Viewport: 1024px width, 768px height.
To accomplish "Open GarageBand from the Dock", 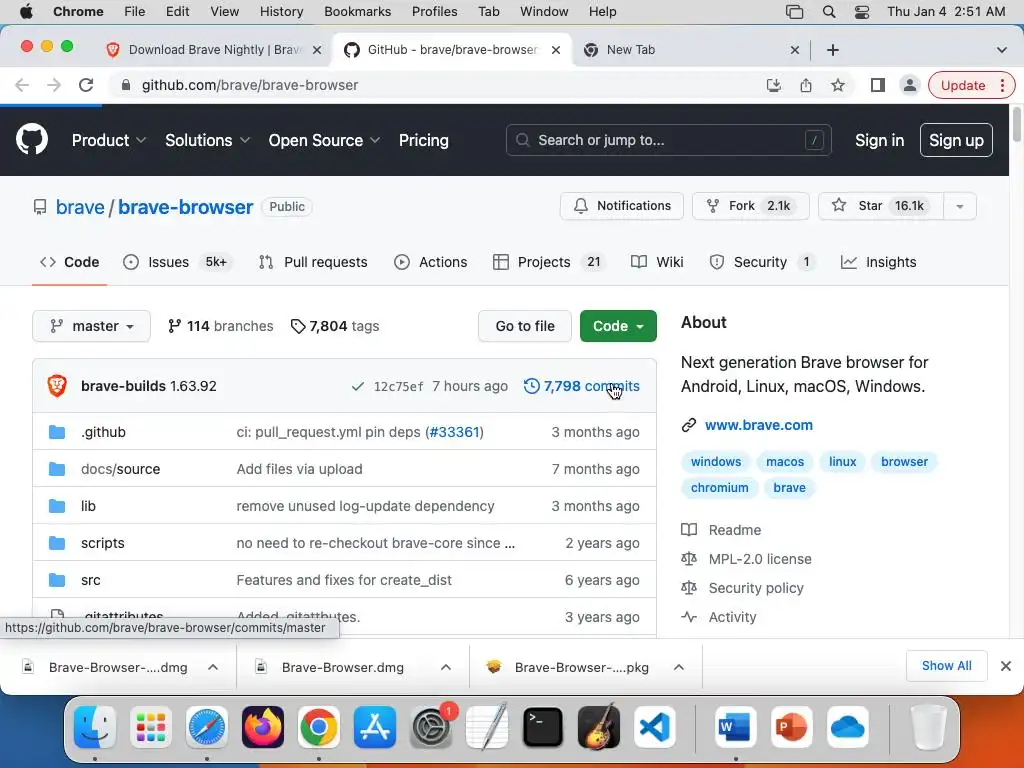I will [599, 727].
